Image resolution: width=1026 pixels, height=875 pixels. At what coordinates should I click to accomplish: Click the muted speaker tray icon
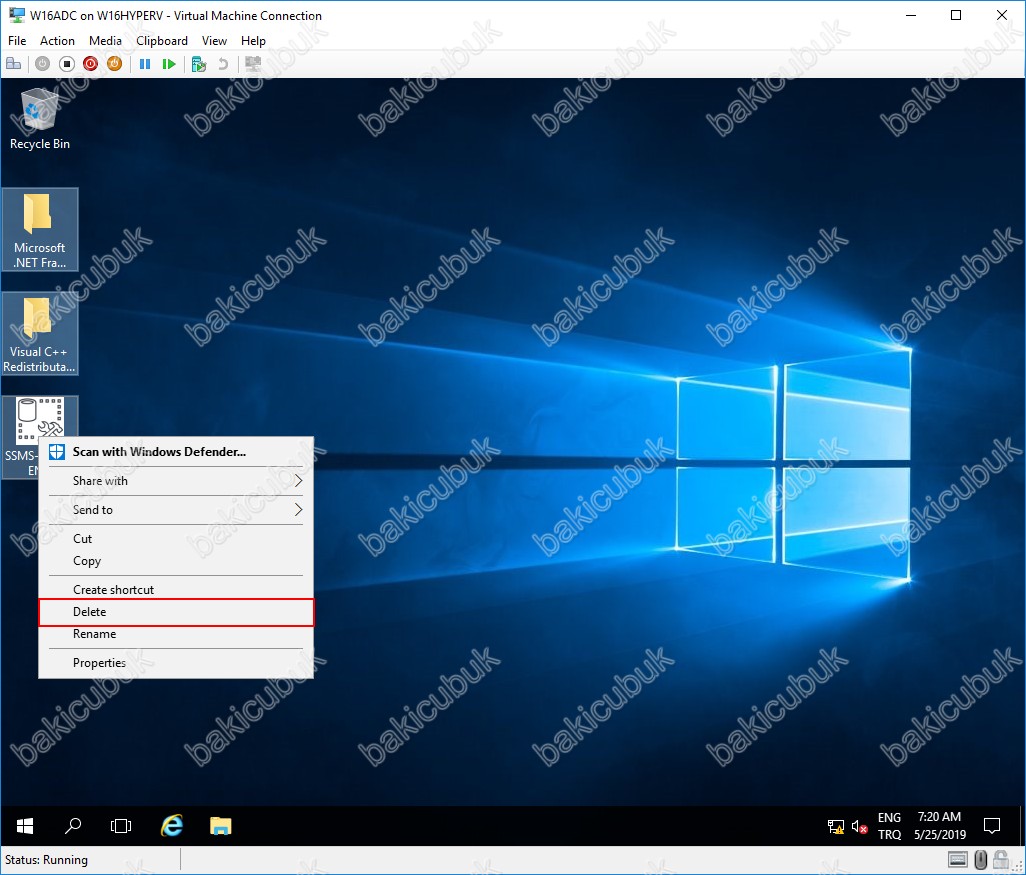click(859, 827)
